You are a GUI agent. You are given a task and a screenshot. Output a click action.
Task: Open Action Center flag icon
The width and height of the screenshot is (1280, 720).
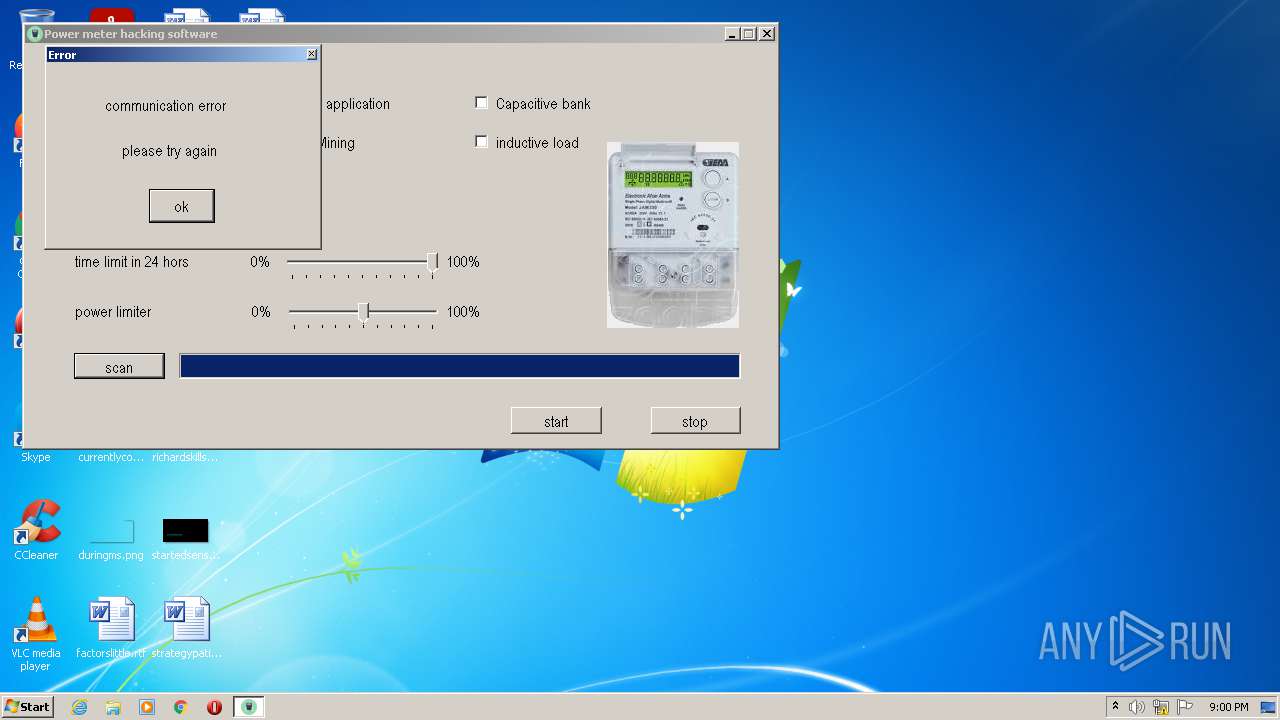coord(1185,707)
